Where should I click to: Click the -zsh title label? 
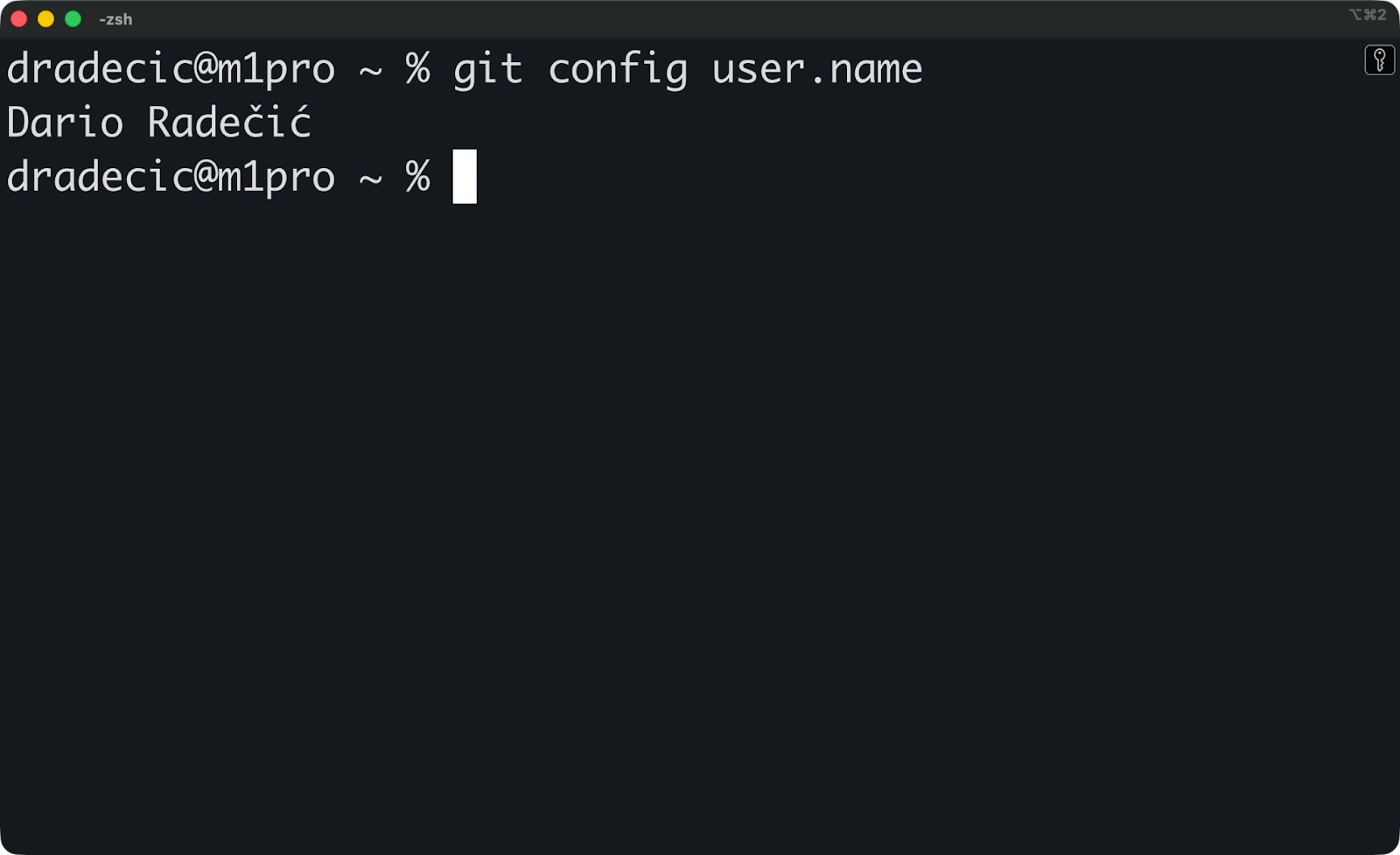(116, 18)
